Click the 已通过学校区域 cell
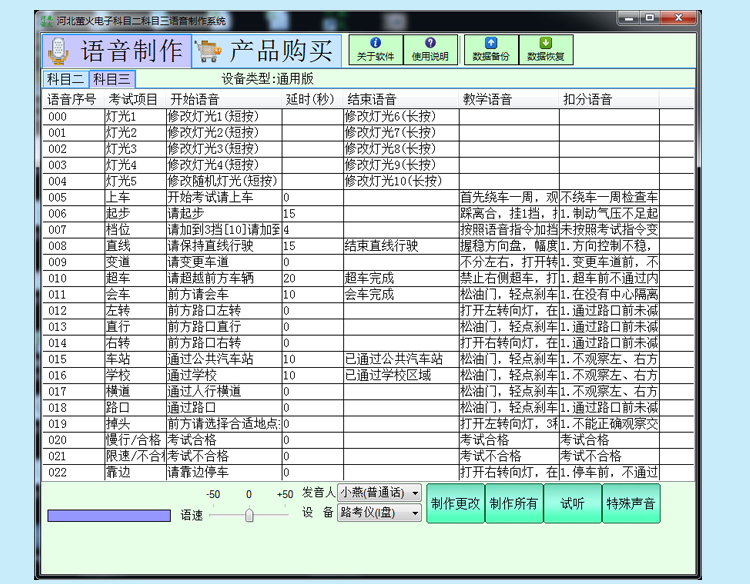The image size is (750, 584). [401, 375]
